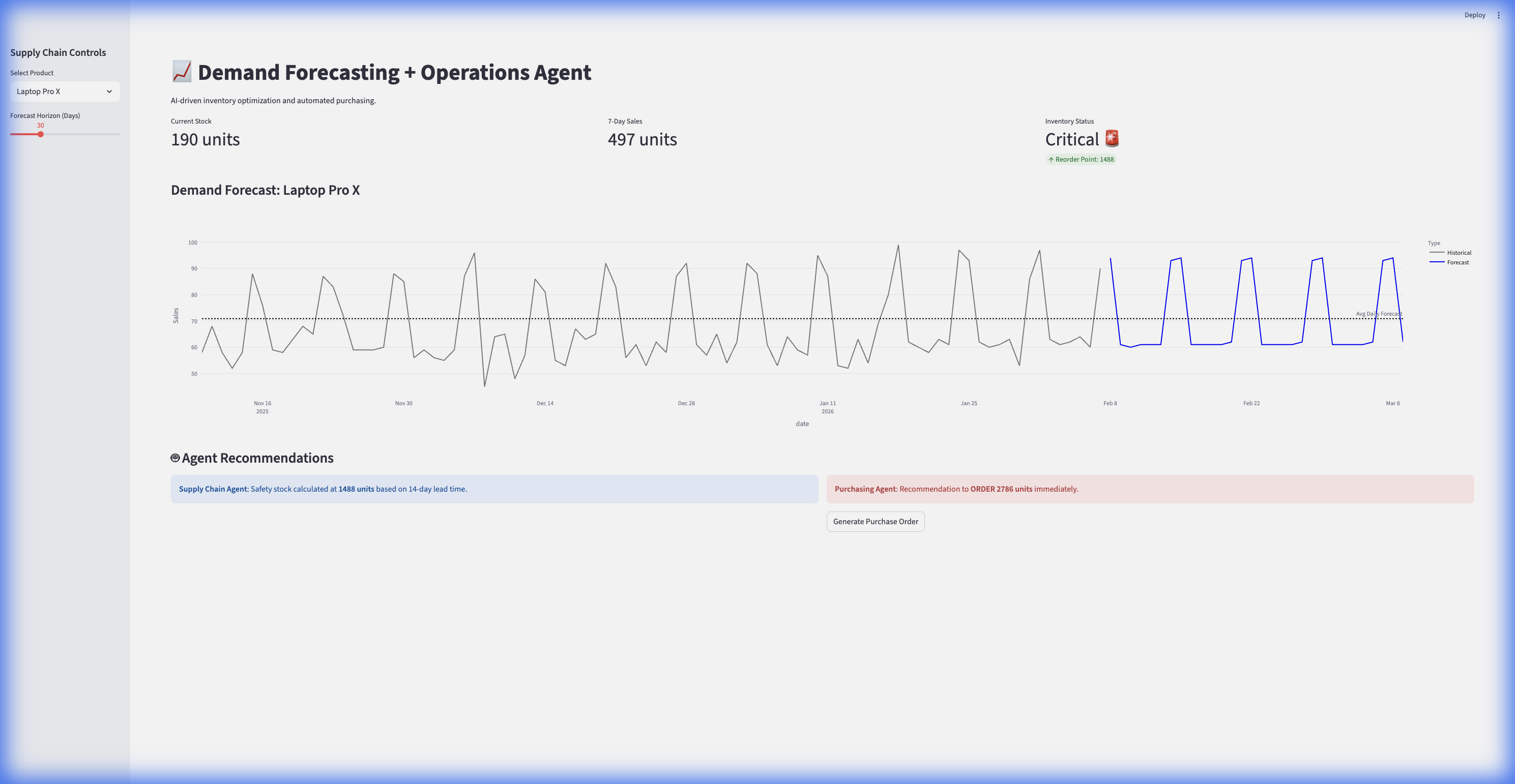Click the Generate Purchase Order button

click(875, 521)
